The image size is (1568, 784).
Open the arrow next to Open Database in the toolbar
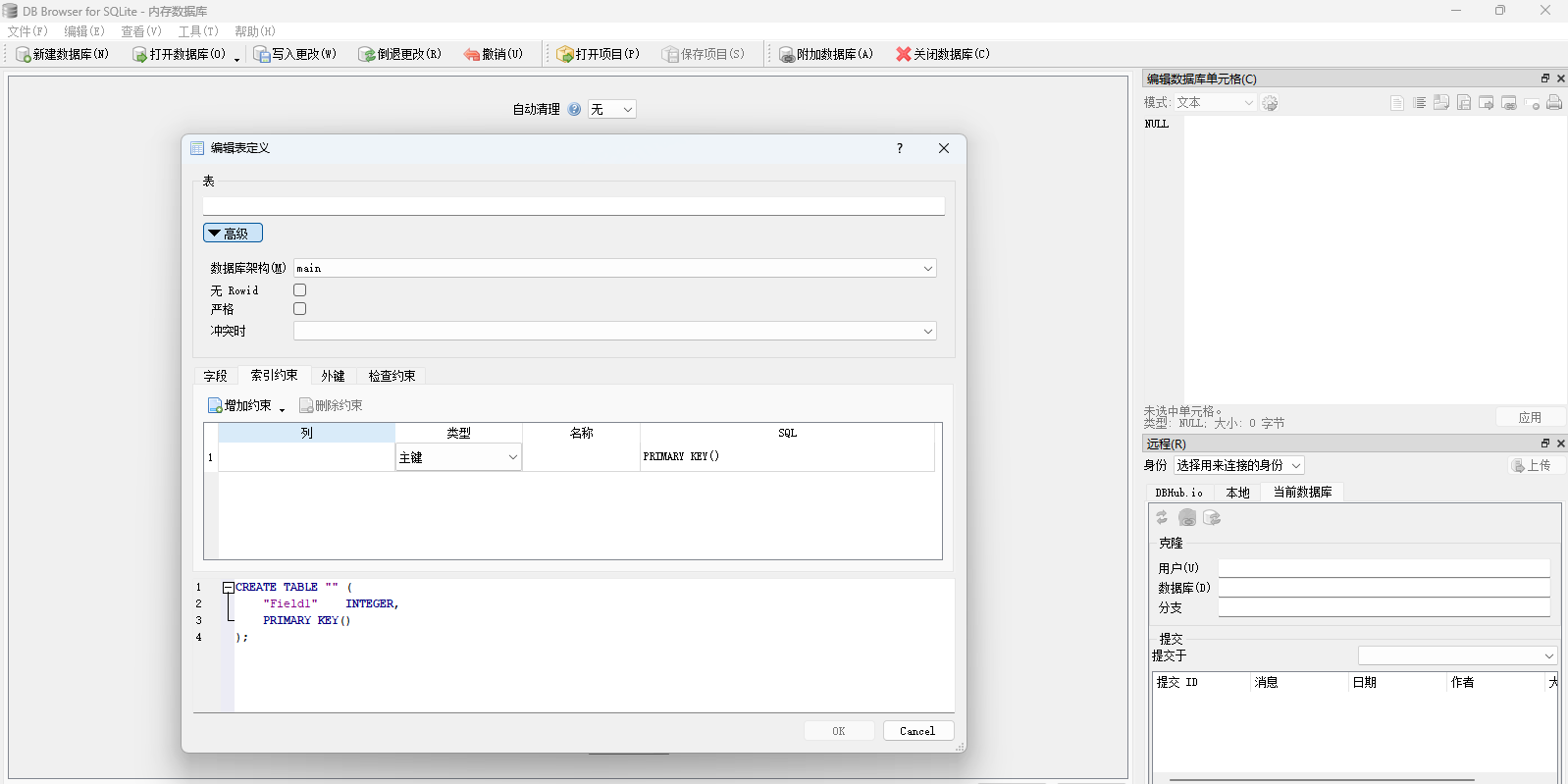click(x=236, y=59)
